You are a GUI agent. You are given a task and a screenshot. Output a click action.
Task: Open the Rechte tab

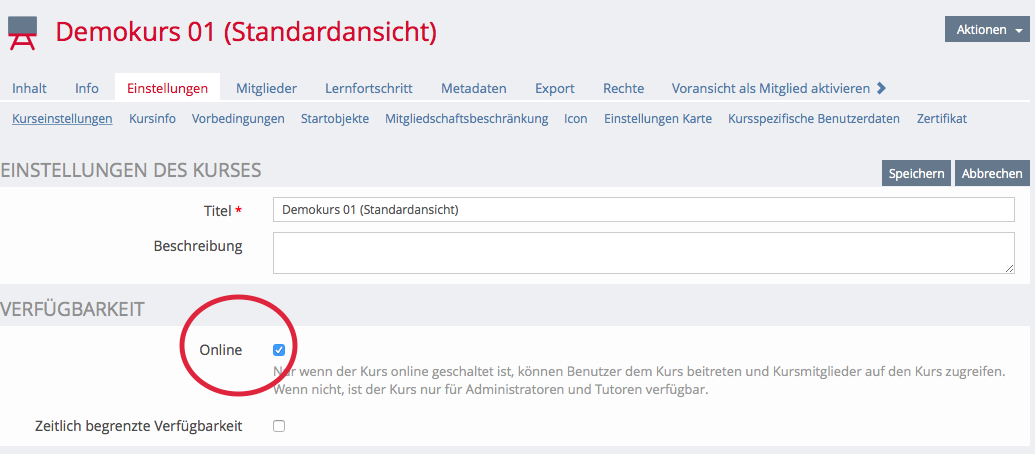pyautogui.click(x=623, y=88)
